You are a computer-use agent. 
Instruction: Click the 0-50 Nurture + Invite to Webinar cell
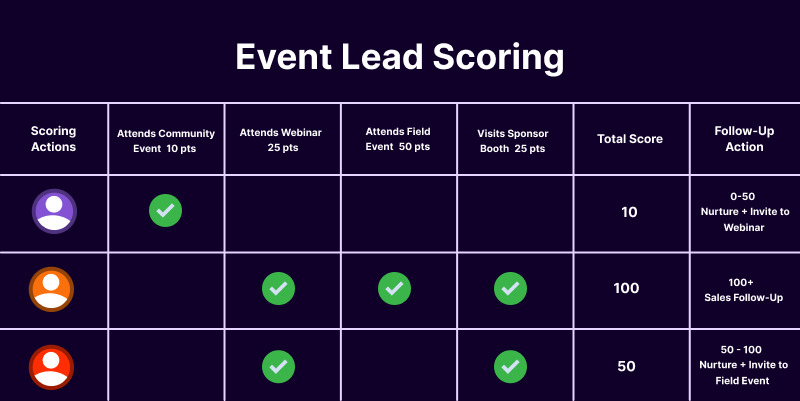click(742, 211)
